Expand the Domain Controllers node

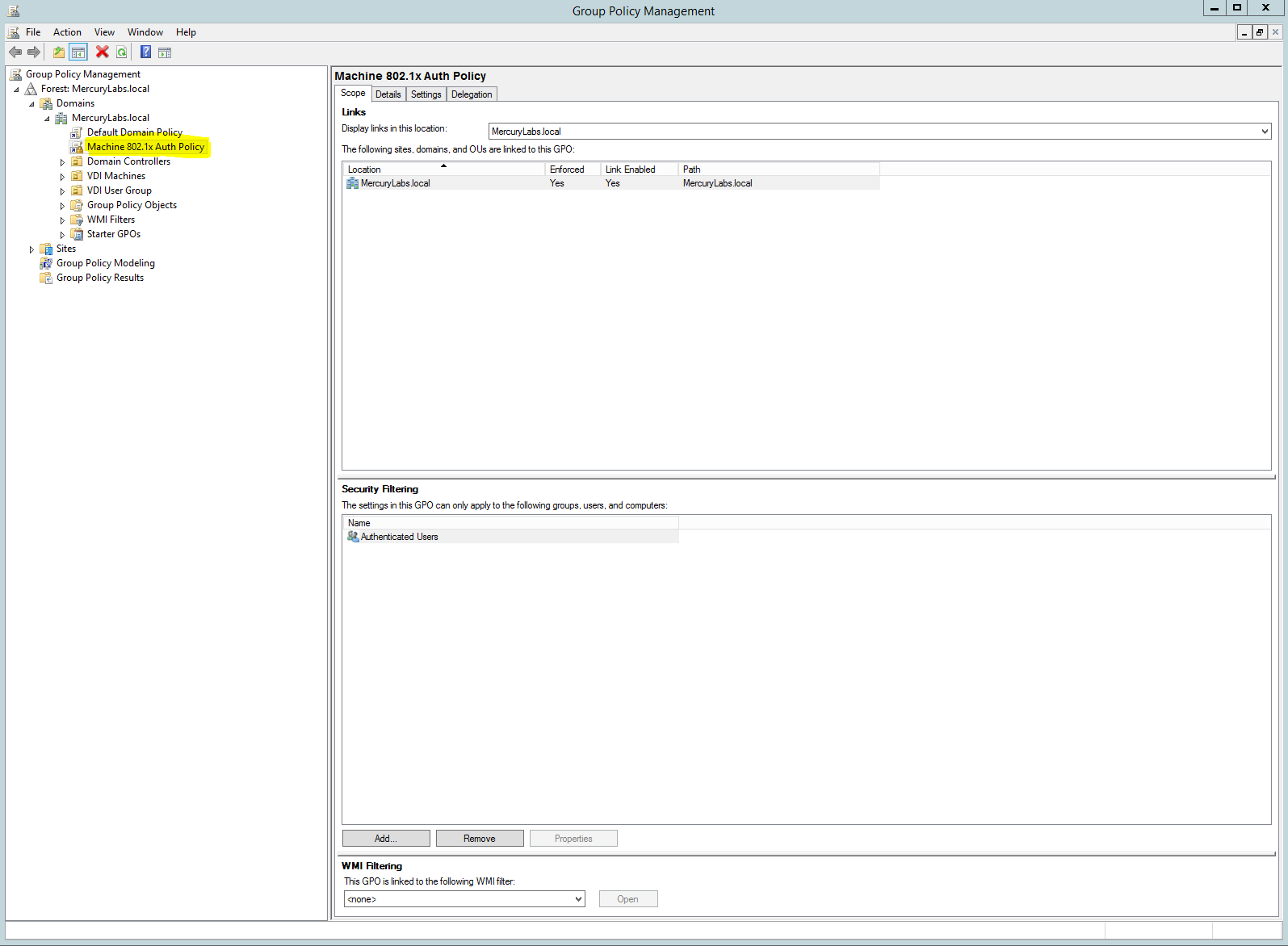62,162
